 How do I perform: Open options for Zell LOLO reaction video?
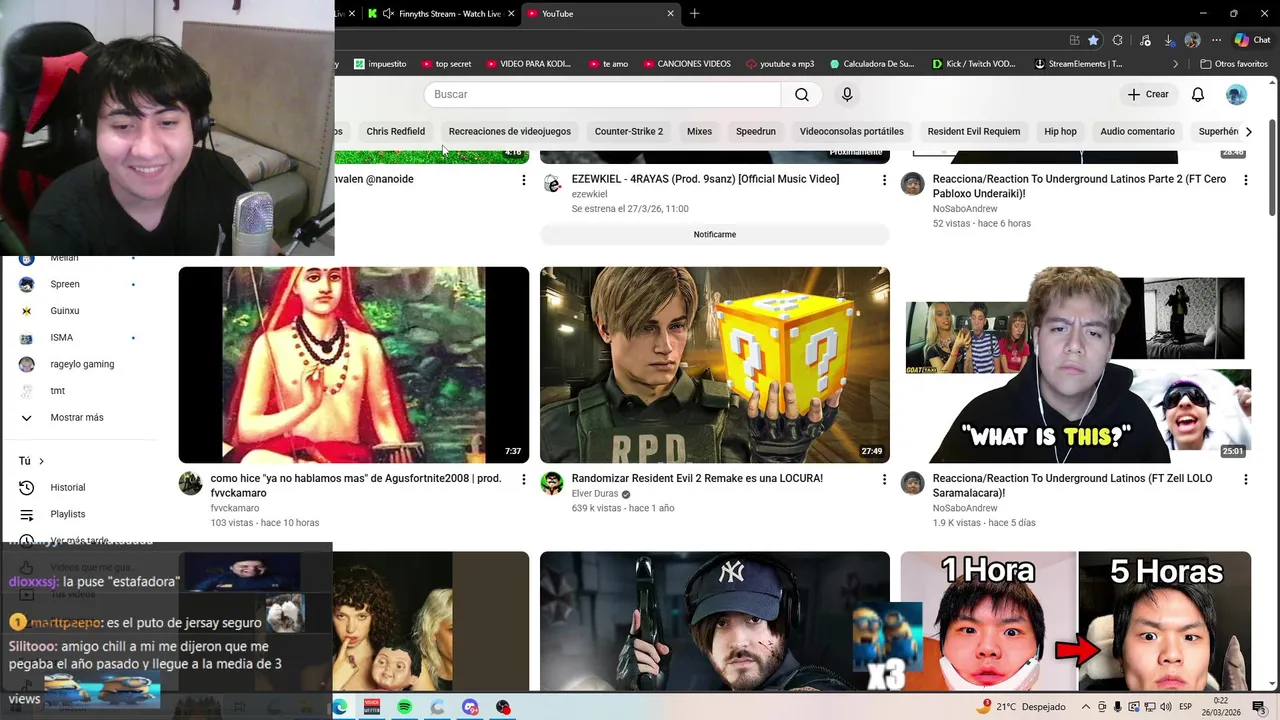[x=1245, y=479]
